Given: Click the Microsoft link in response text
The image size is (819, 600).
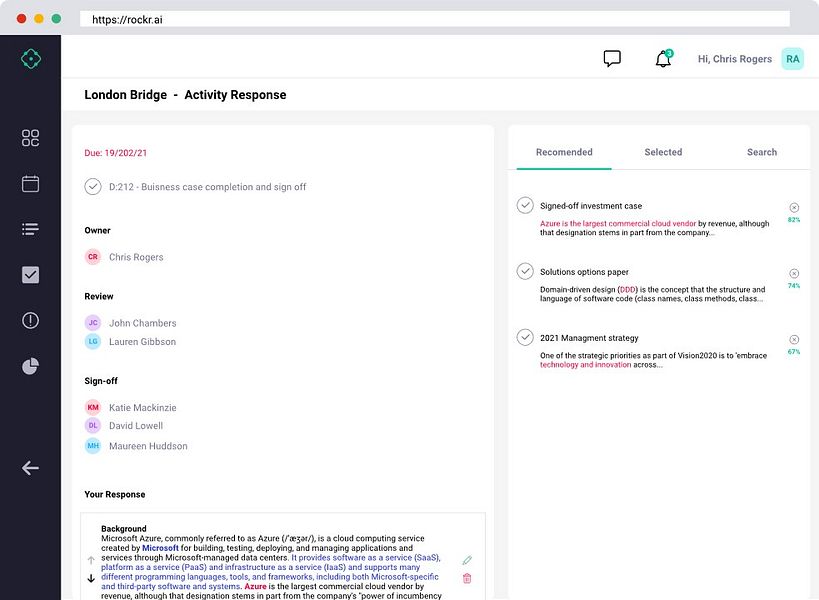Looking at the screenshot, I should [x=160, y=548].
